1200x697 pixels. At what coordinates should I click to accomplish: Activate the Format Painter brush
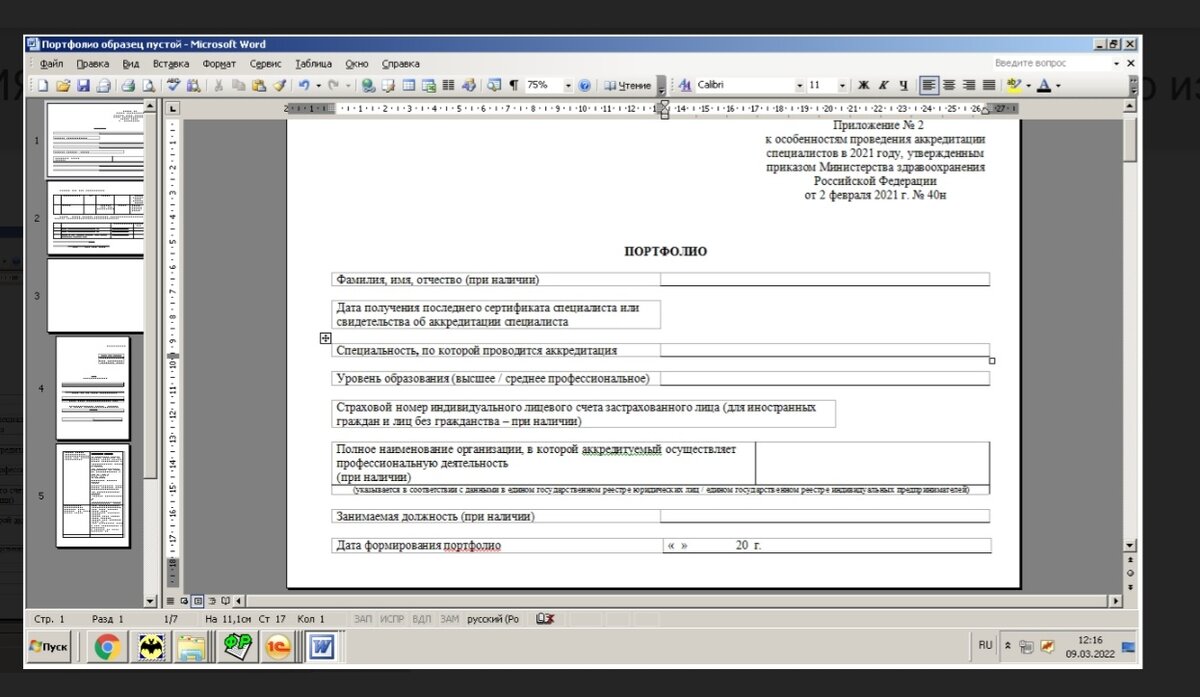[x=279, y=86]
